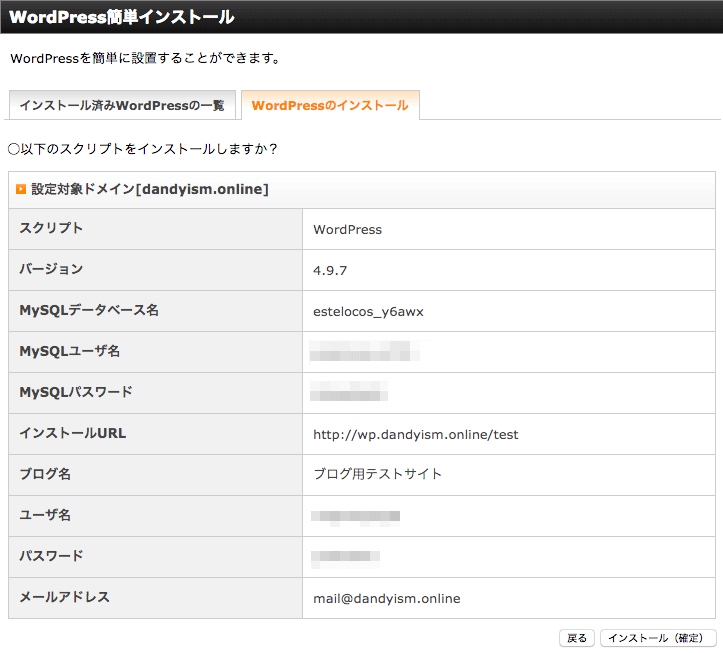
Task: Click the blog name ブログ用テストサイト
Action: click(x=378, y=474)
